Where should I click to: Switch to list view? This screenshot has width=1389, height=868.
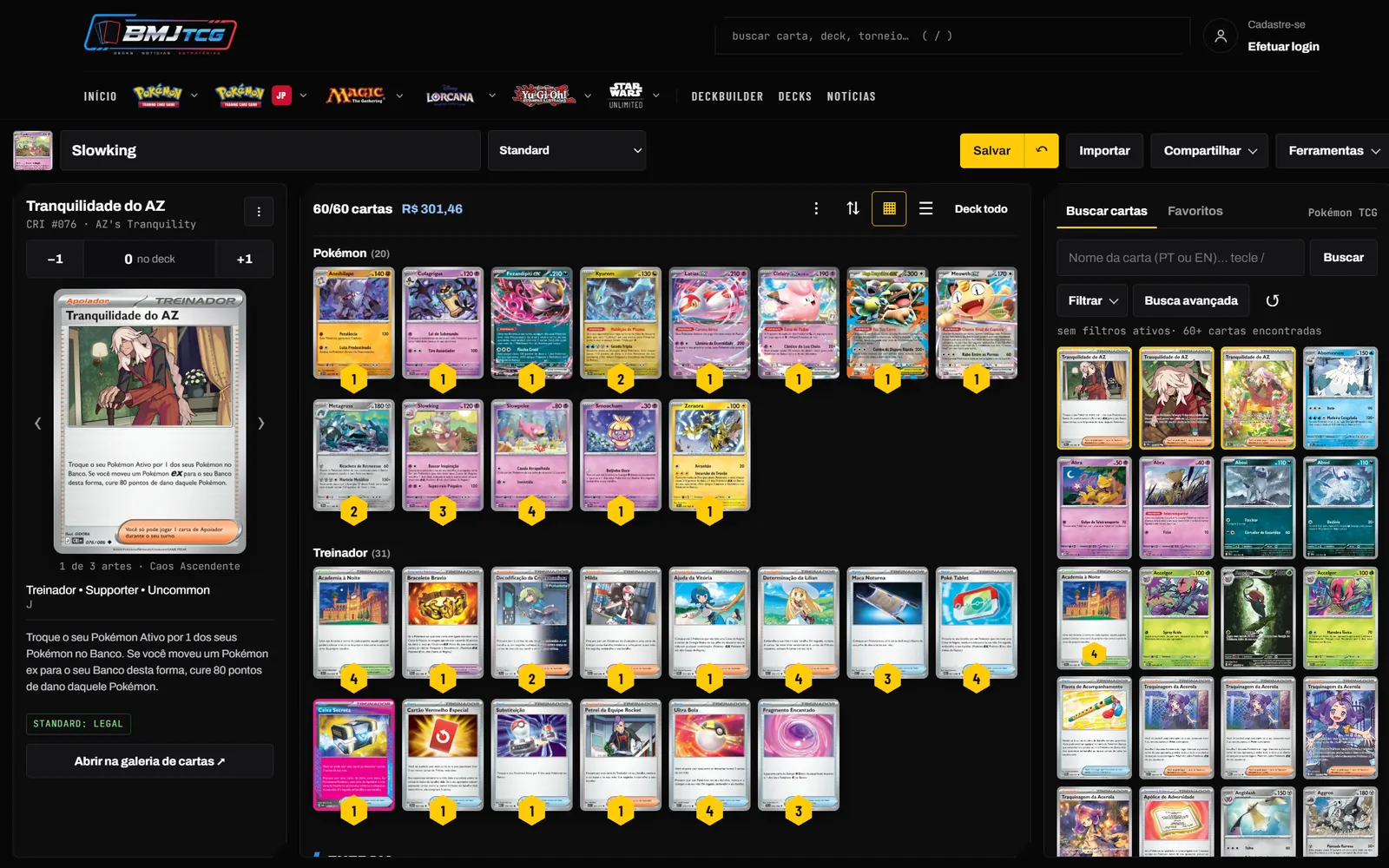point(925,208)
